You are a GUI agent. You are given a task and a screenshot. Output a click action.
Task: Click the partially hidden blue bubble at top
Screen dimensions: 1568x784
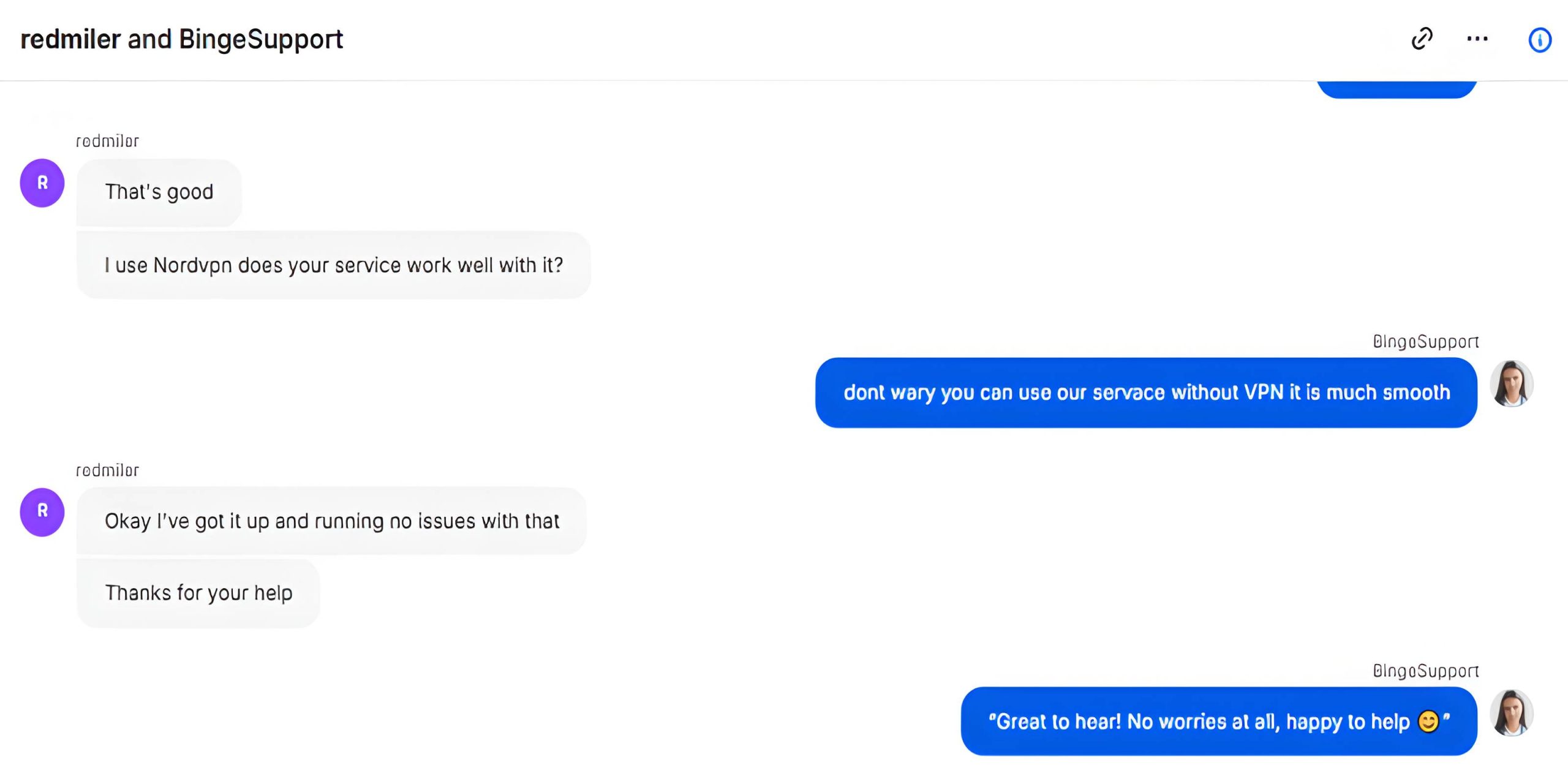point(1396,89)
